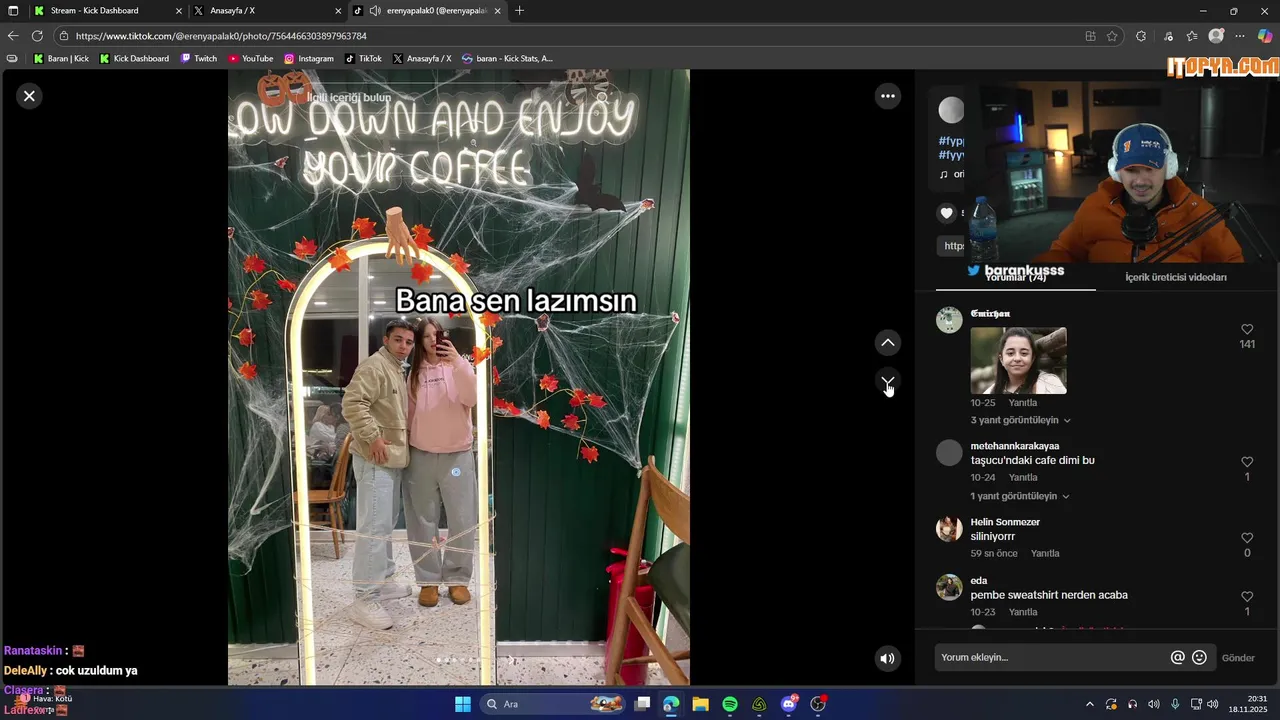Mute the TikTok tab audio icon
Screen dimensions: 1280x720
click(374, 11)
